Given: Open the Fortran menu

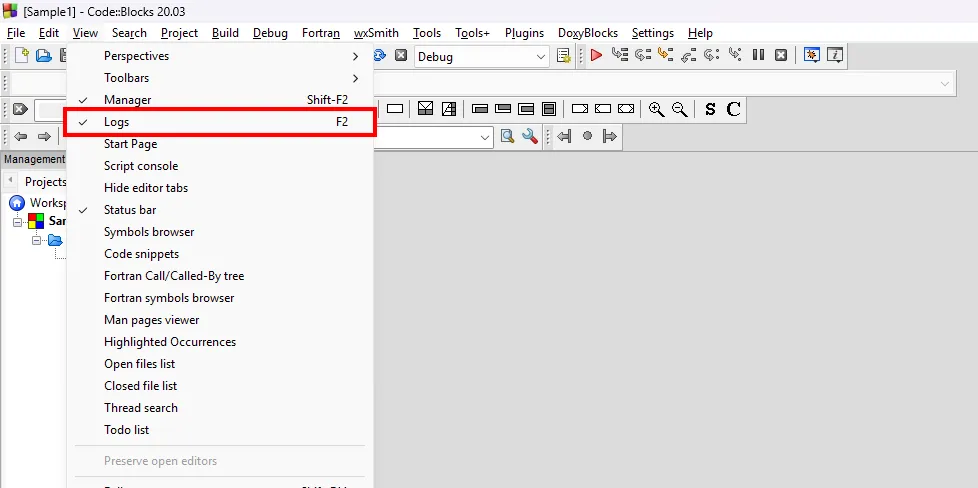Looking at the screenshot, I should point(321,33).
